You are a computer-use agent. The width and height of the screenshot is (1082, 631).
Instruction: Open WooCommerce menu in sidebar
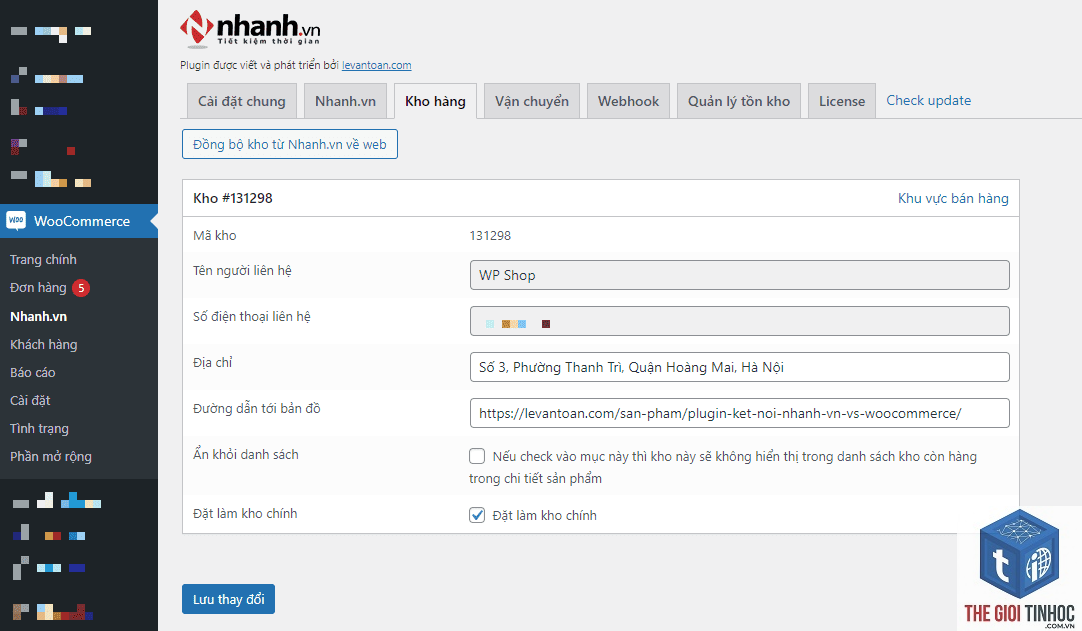79,221
